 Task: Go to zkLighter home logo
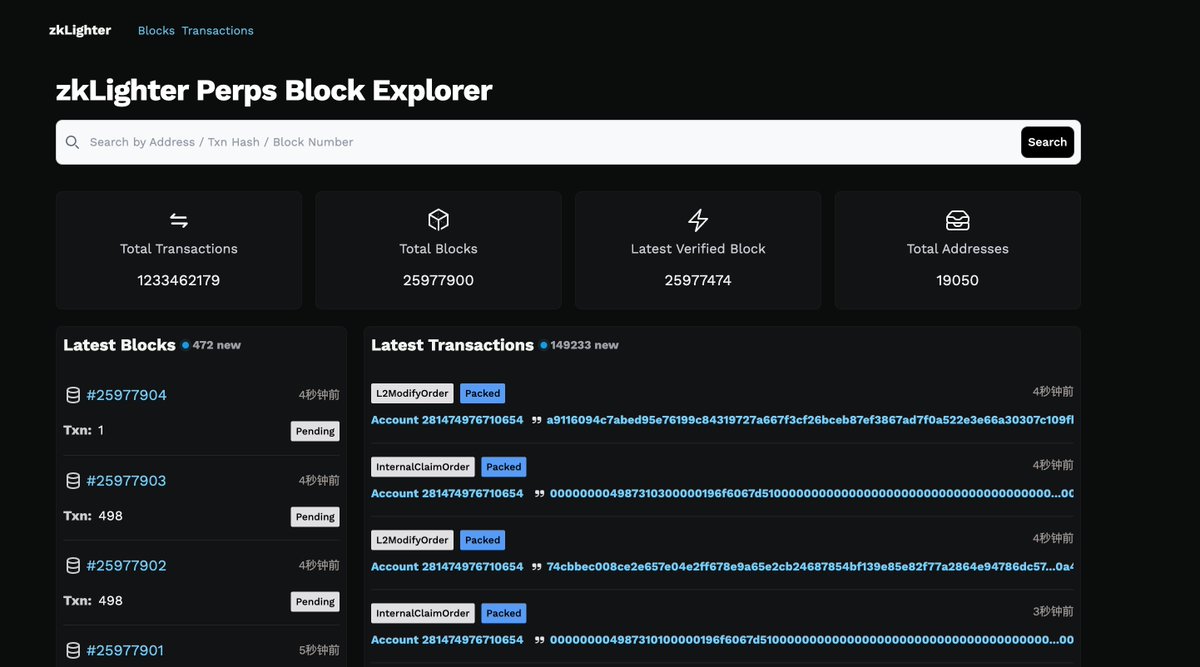coord(80,30)
